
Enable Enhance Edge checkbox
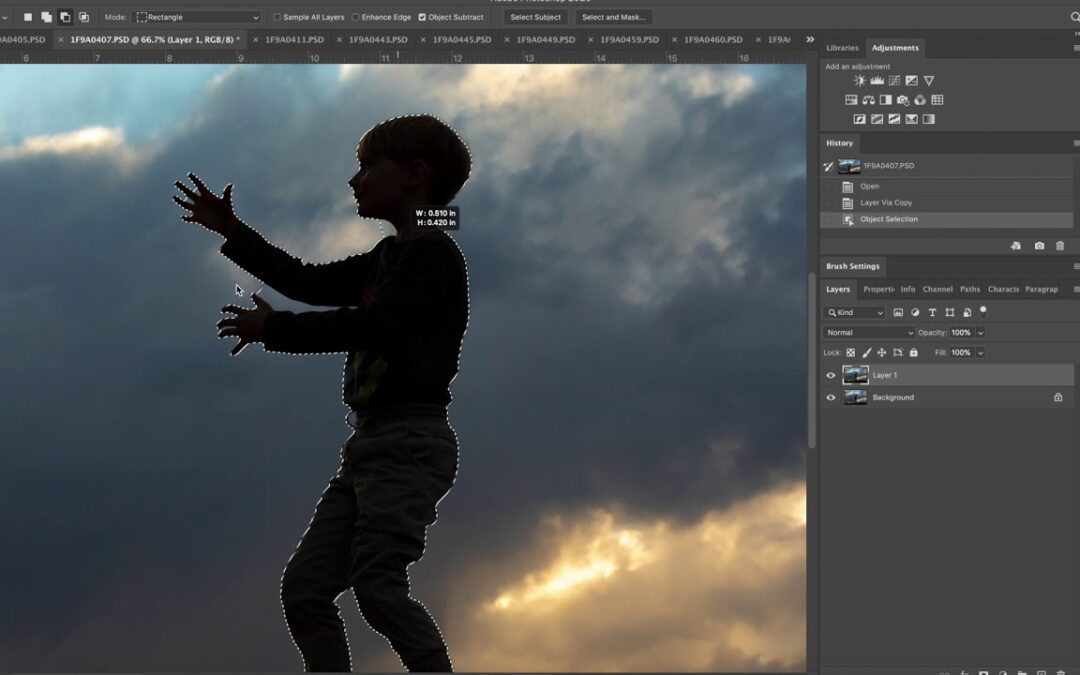(355, 17)
